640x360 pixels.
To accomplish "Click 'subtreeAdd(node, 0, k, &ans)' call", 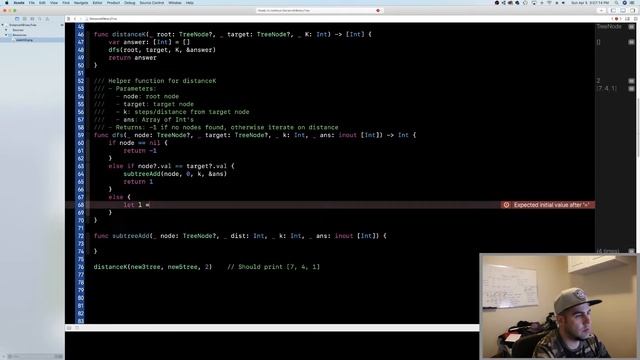I will tap(175, 174).
